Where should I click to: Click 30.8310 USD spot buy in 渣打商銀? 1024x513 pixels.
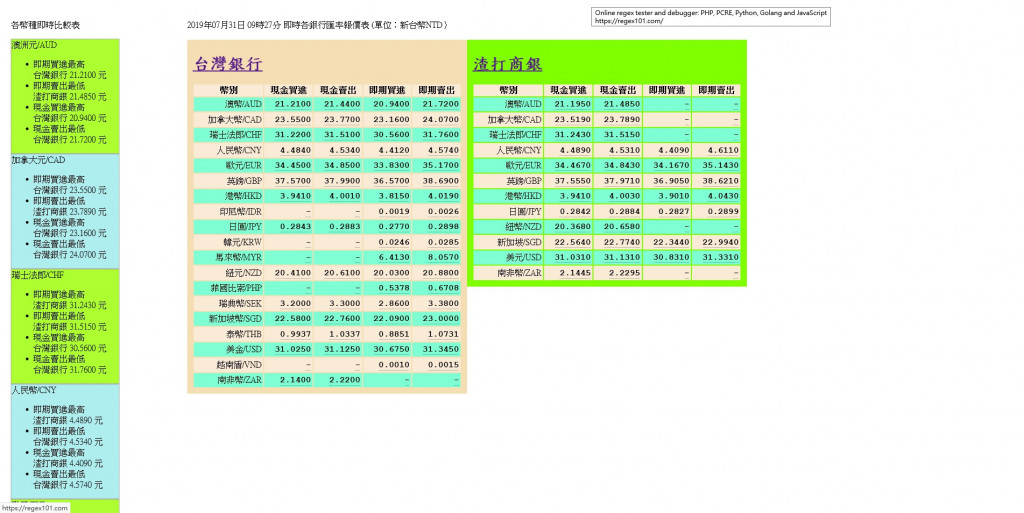tap(671, 257)
